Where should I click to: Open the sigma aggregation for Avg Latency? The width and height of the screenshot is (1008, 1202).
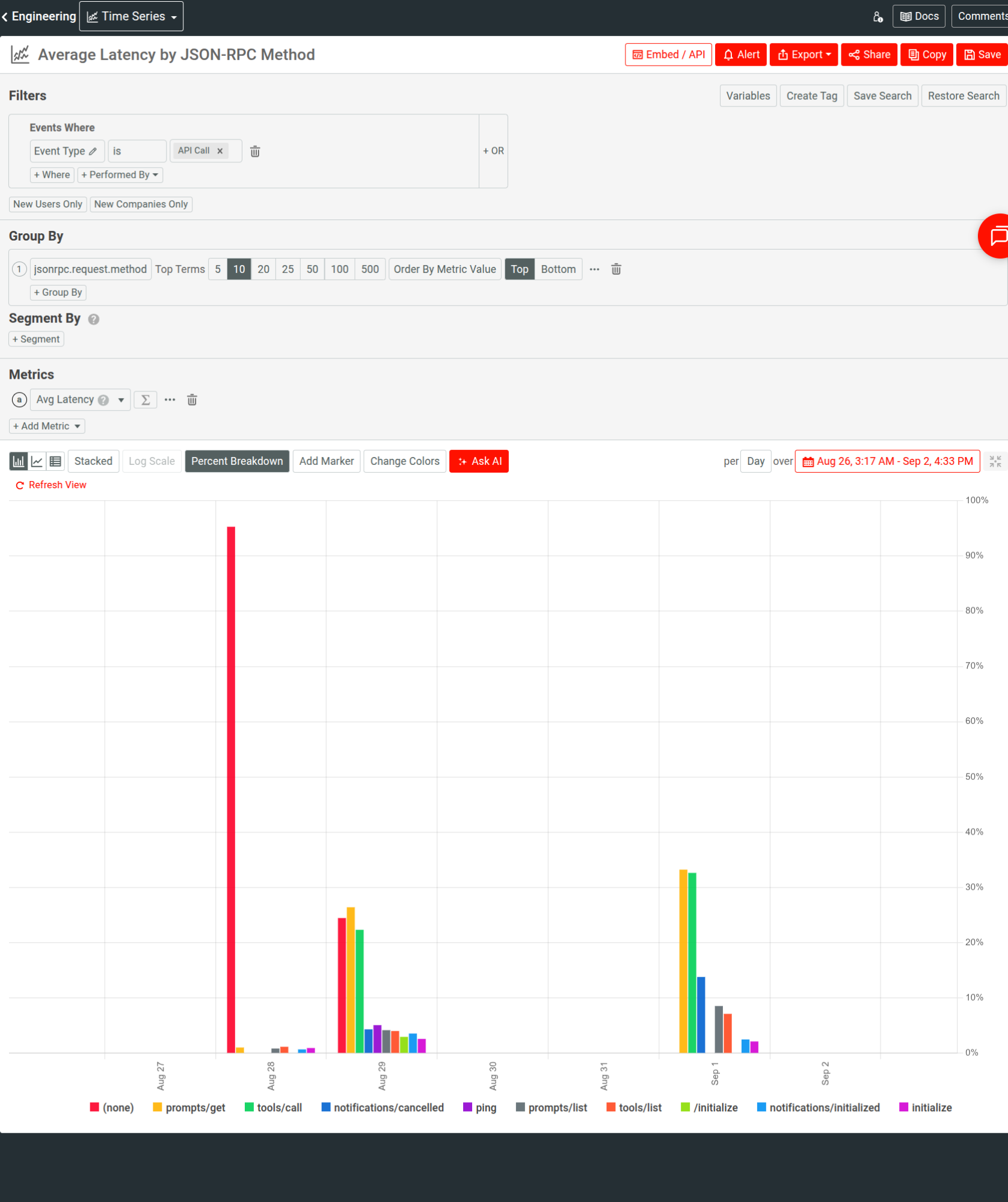coord(145,399)
